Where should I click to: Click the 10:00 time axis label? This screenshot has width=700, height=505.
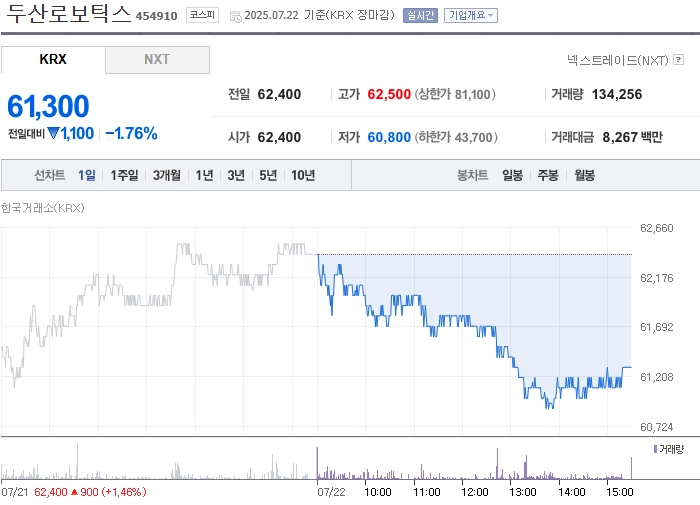click(x=378, y=492)
